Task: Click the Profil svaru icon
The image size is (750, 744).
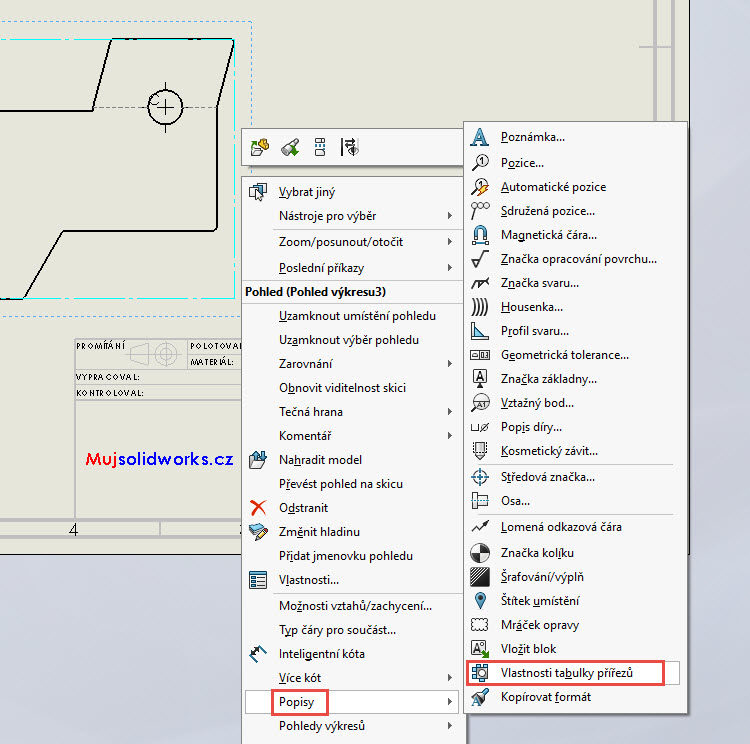Action: [480, 331]
